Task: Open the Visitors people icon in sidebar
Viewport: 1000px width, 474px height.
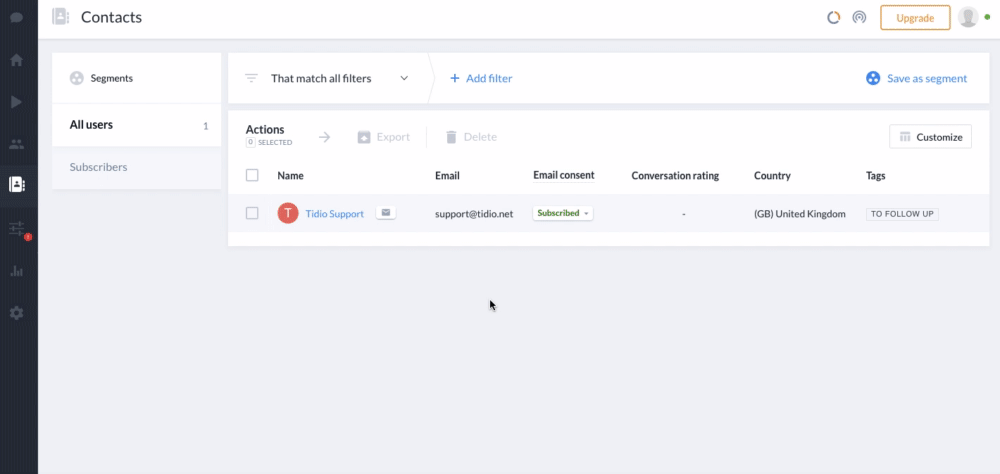Action: [x=17, y=144]
